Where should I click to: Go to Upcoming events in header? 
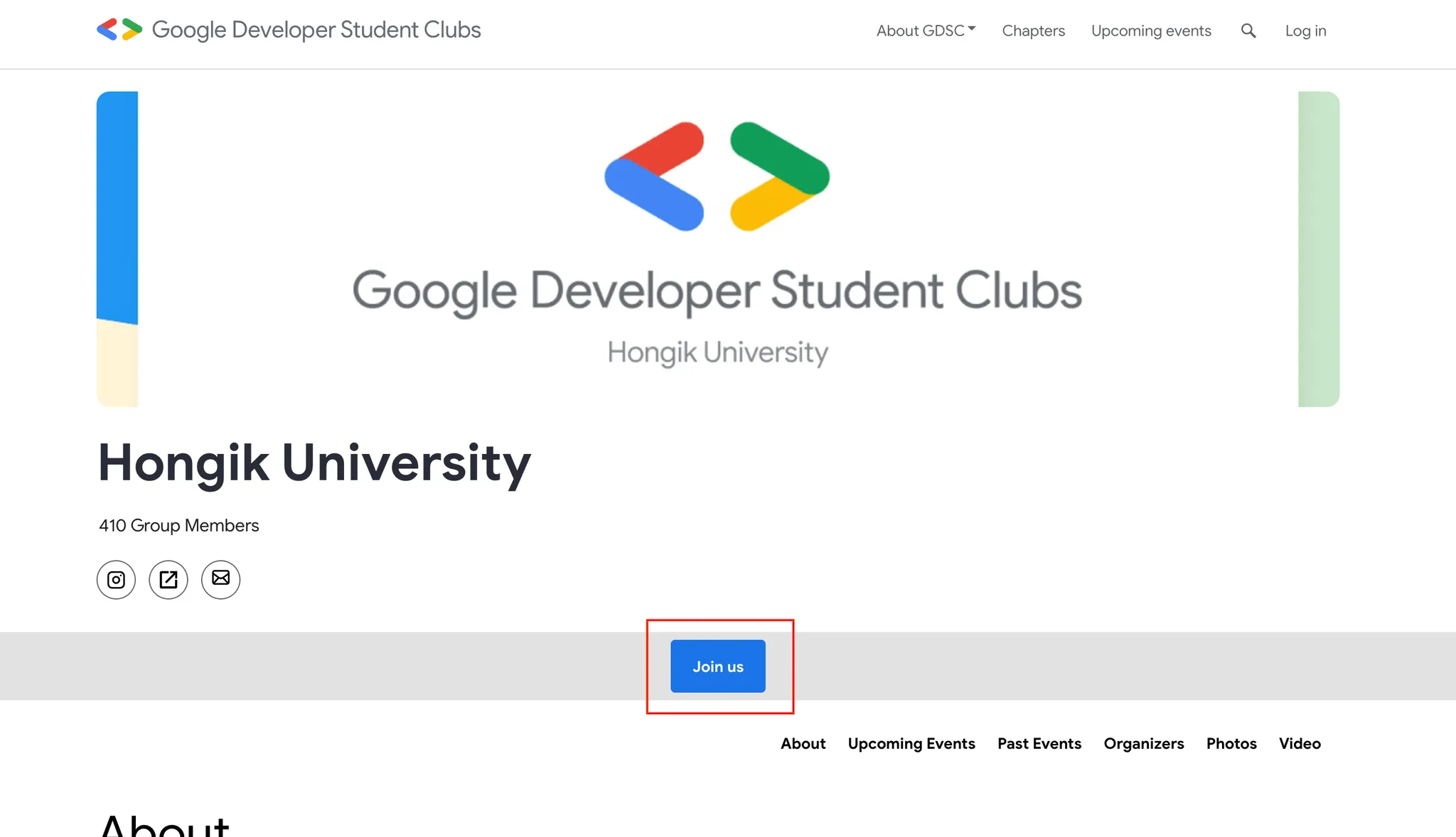pos(1151,31)
